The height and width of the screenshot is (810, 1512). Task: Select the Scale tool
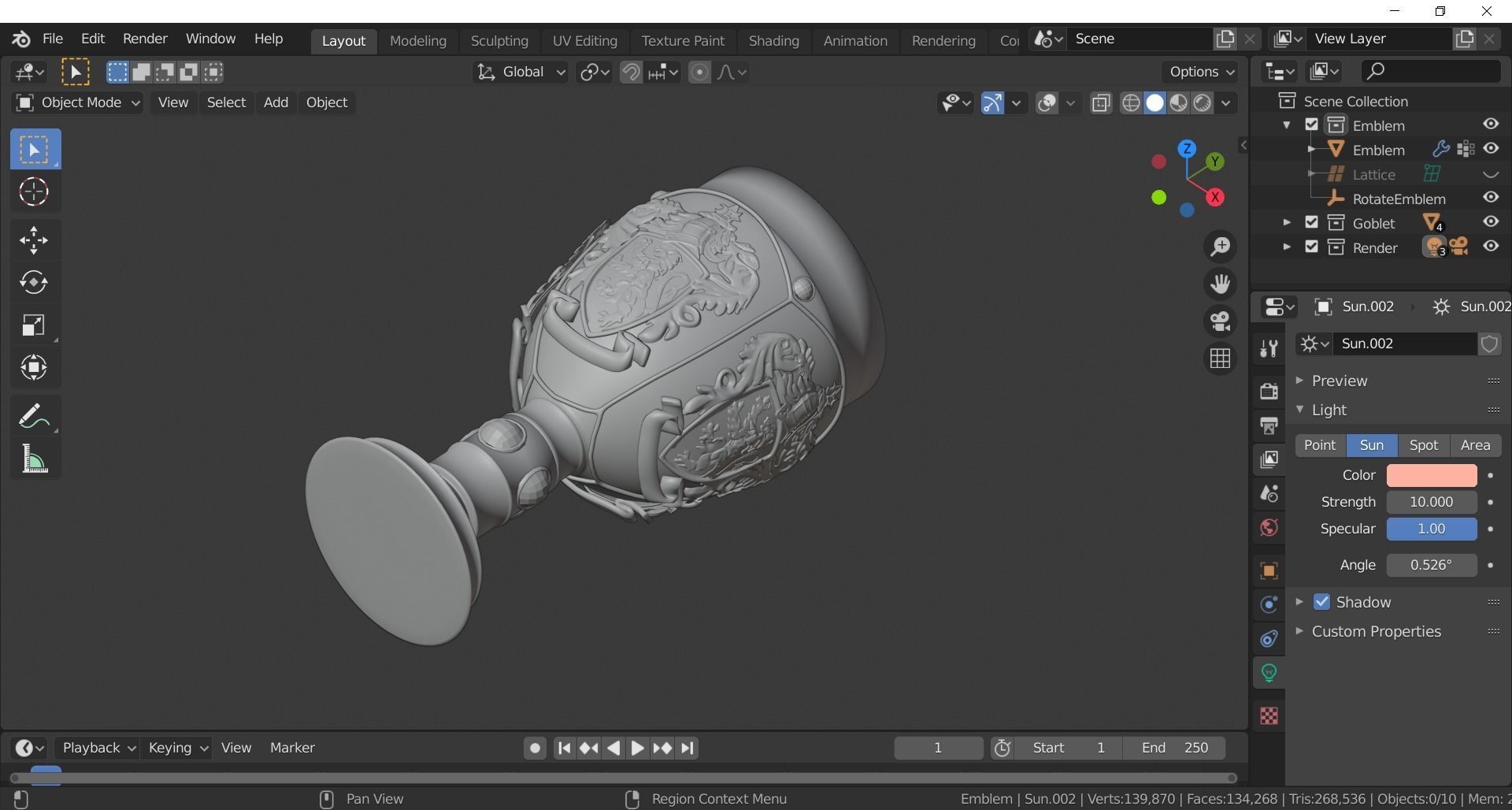[34, 325]
